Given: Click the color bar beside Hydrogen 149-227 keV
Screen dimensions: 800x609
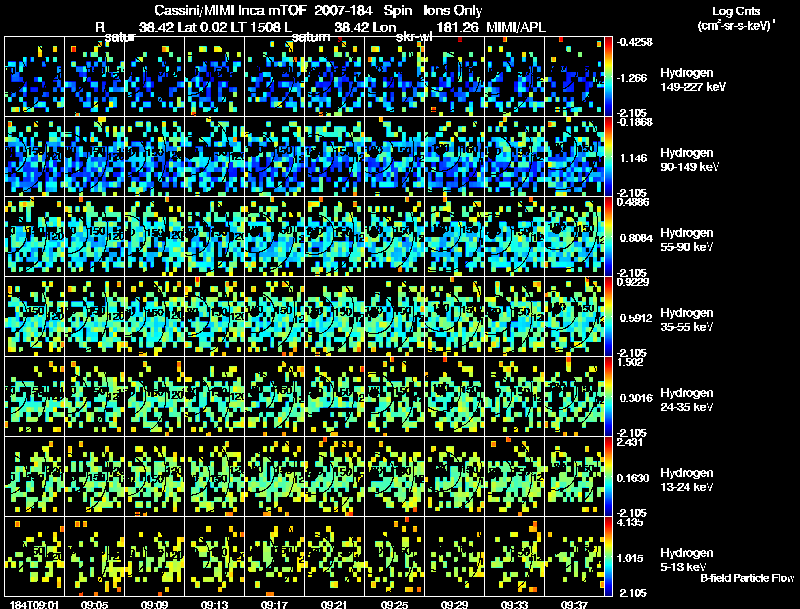Looking at the screenshot, I should (608, 77).
